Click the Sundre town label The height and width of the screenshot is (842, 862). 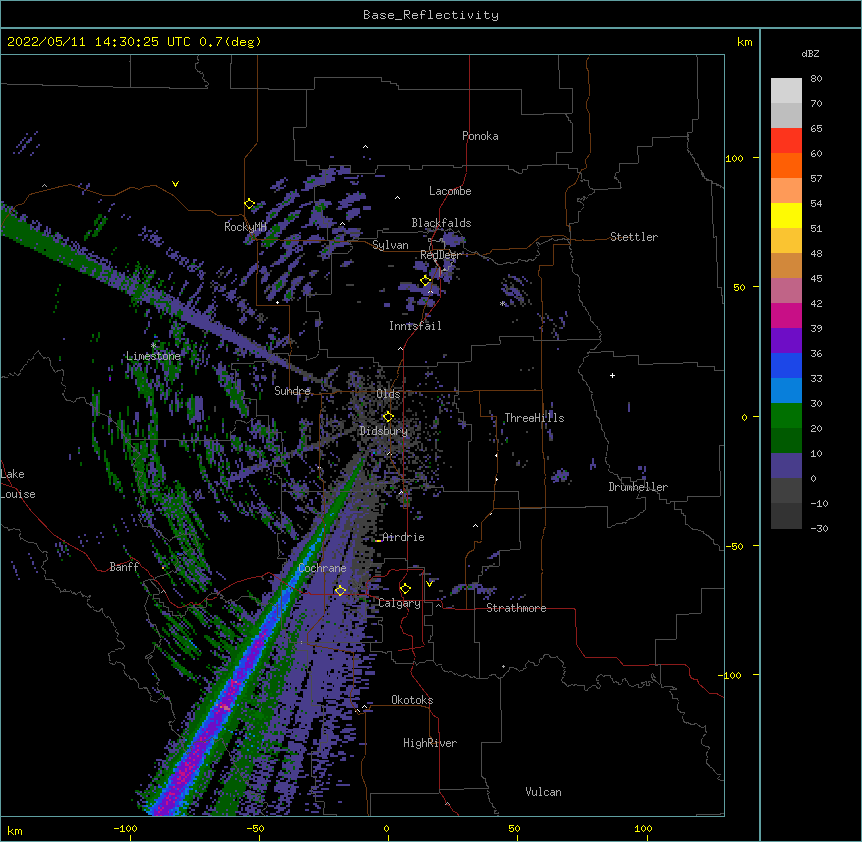tap(292, 391)
